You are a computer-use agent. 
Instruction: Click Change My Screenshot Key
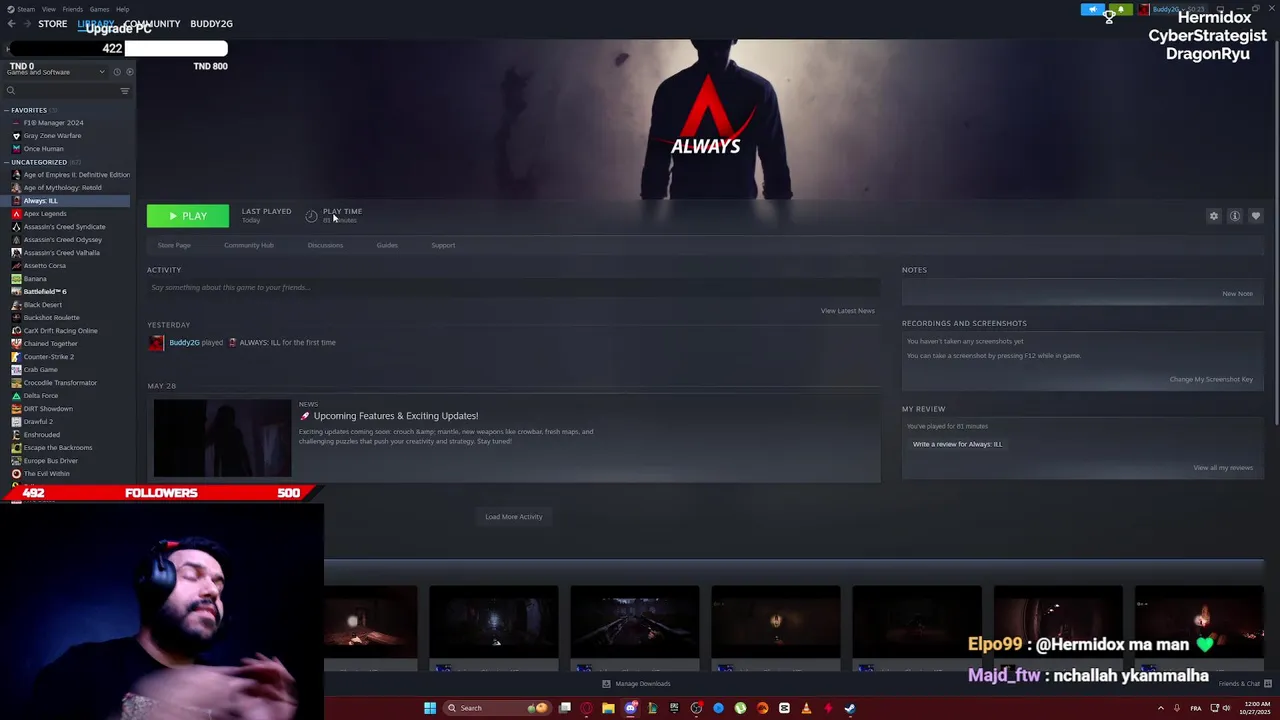tap(1211, 379)
